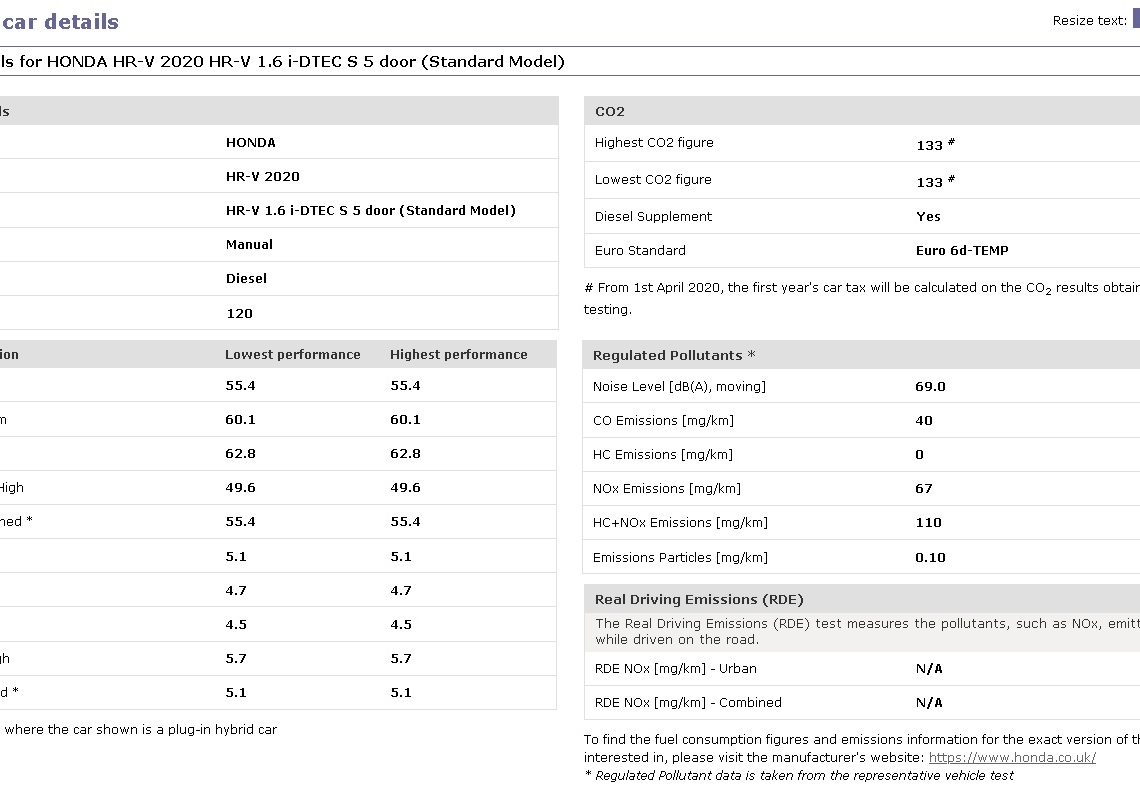Select the Noise Level value 69.0
The width and height of the screenshot is (1140, 787).
click(x=930, y=387)
